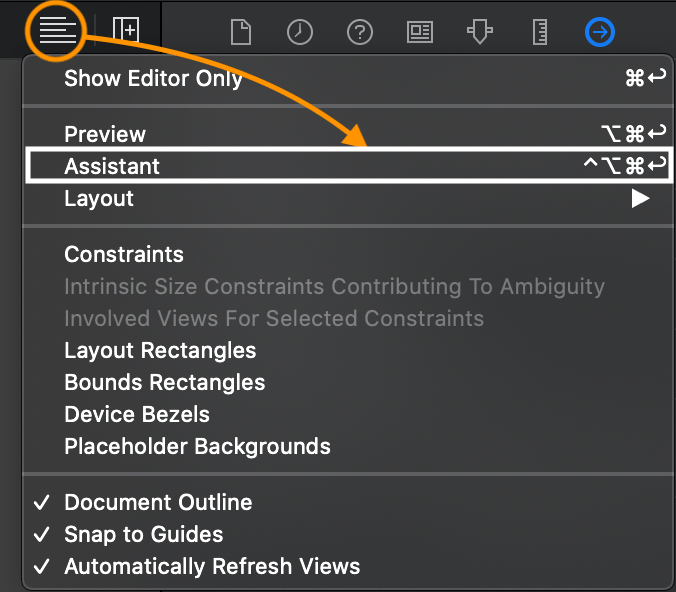Open the File inspector icon
Screen dimensions: 676x592
240,32
